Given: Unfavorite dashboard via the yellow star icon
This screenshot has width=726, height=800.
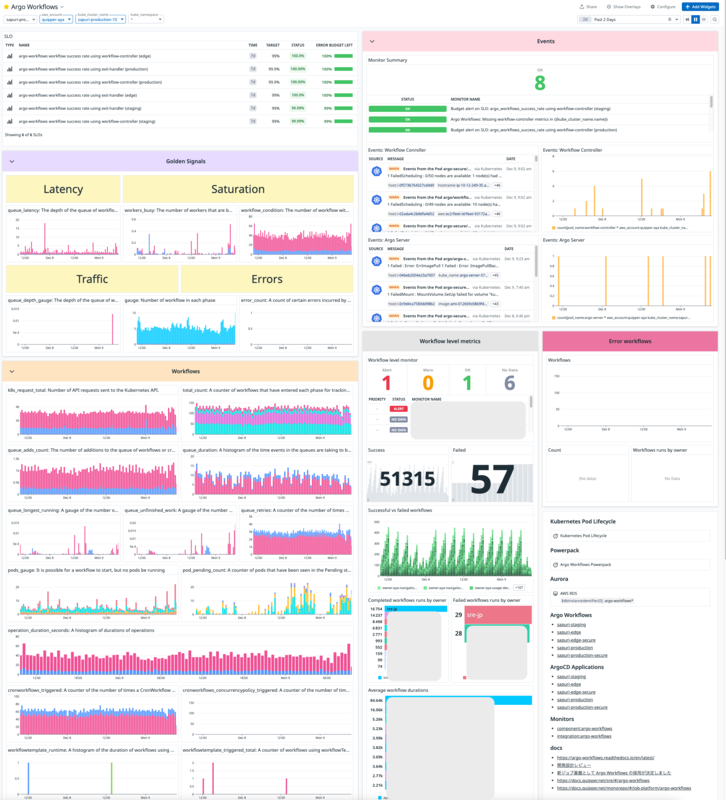Looking at the screenshot, I should (x=6, y=7).
